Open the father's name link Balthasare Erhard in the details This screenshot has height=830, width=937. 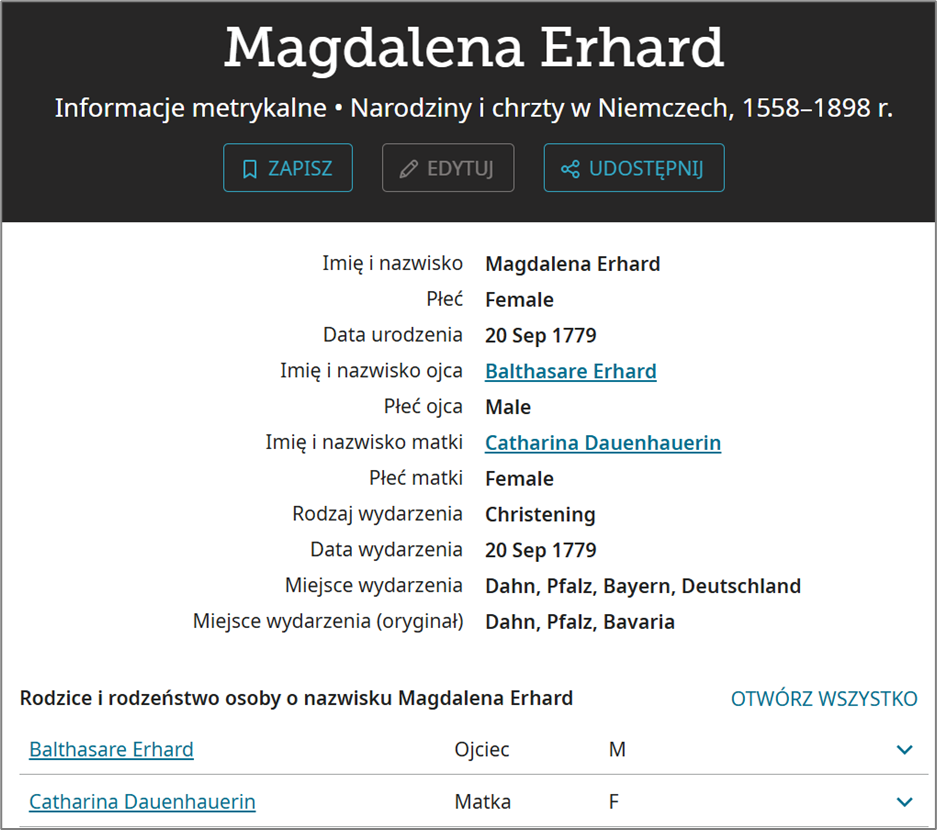click(x=571, y=371)
